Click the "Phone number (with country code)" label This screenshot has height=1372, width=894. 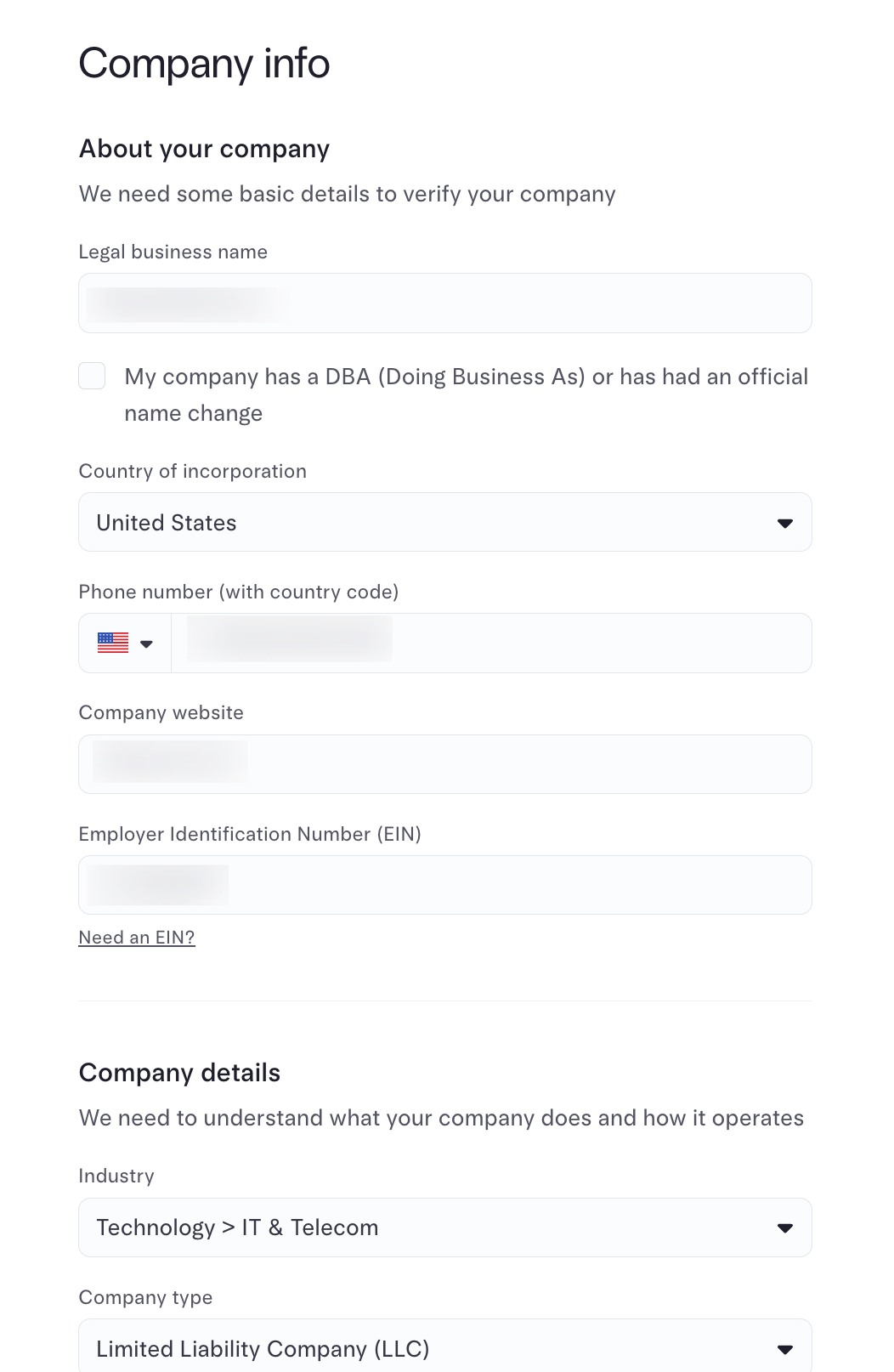click(x=239, y=592)
